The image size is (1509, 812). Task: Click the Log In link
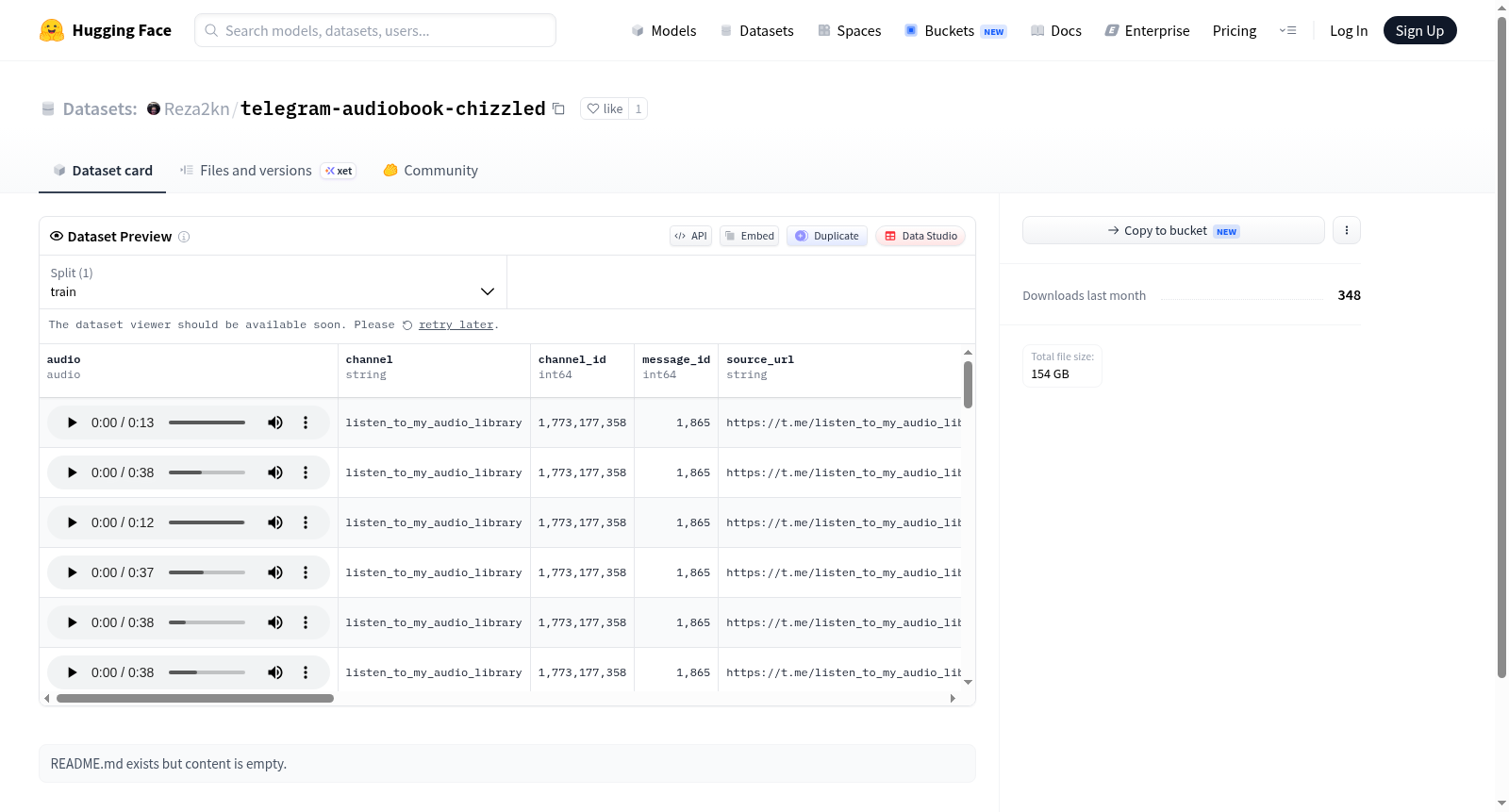[x=1349, y=30]
